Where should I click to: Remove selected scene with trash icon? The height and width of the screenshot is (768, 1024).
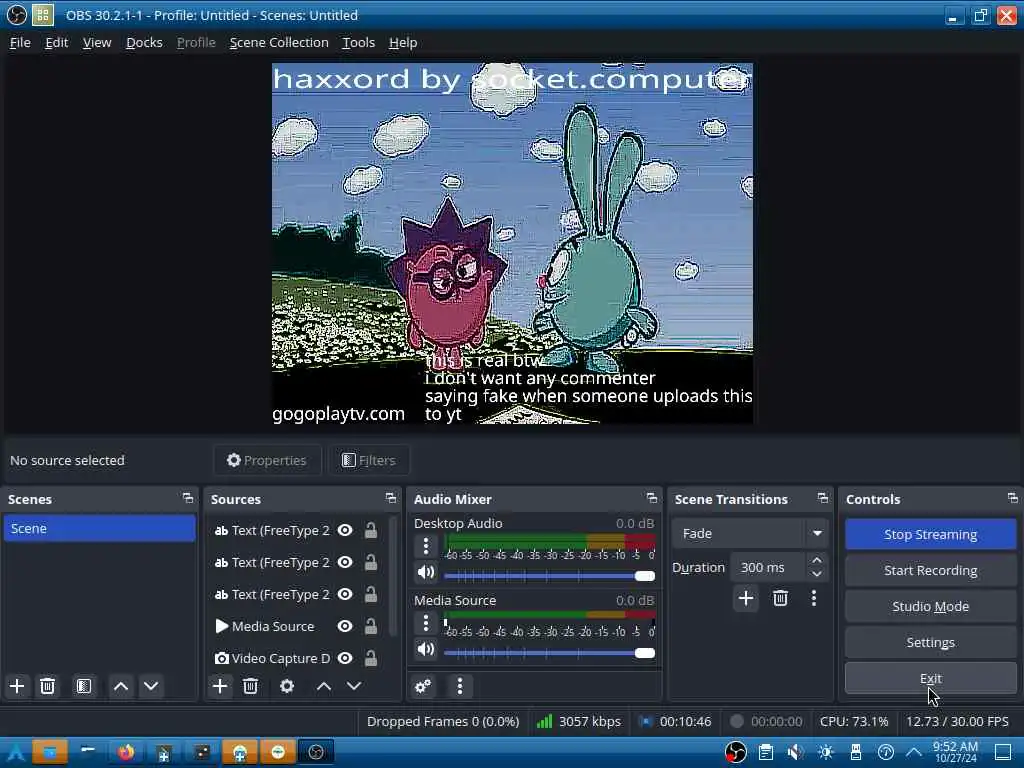[x=47, y=686]
